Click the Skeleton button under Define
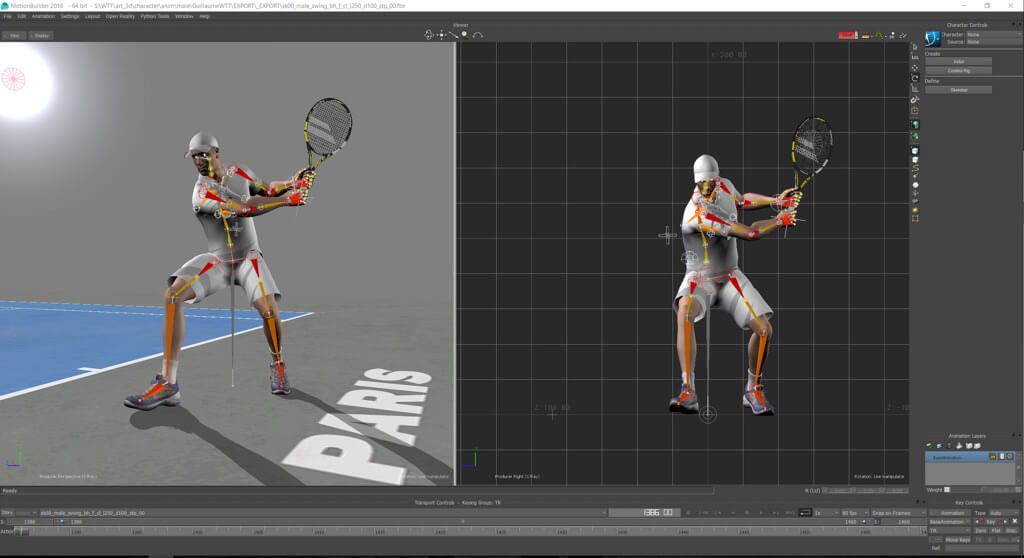This screenshot has height=558, width=1024. (x=959, y=90)
